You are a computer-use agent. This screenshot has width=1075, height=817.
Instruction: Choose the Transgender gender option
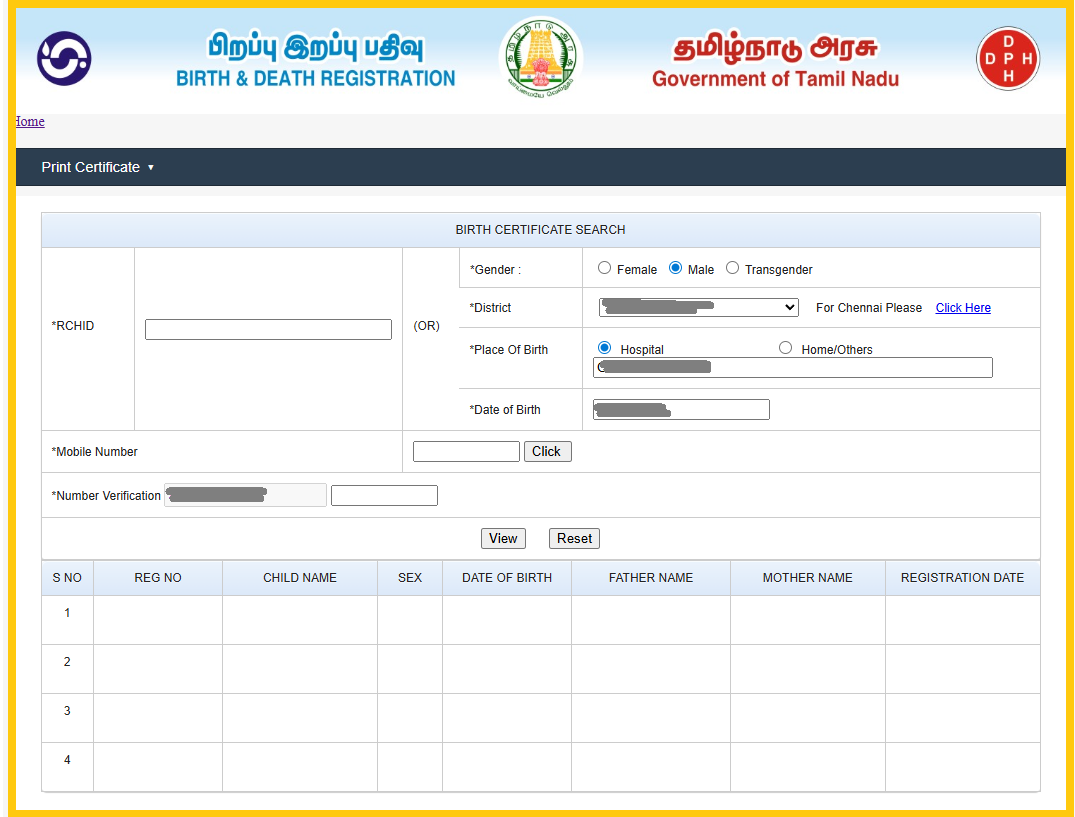pyautogui.click(x=732, y=268)
